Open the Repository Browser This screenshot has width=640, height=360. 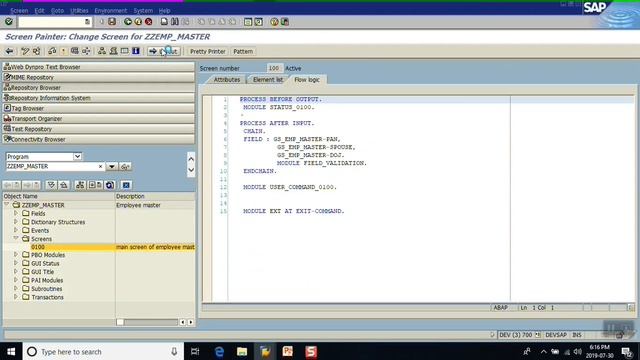point(98,88)
